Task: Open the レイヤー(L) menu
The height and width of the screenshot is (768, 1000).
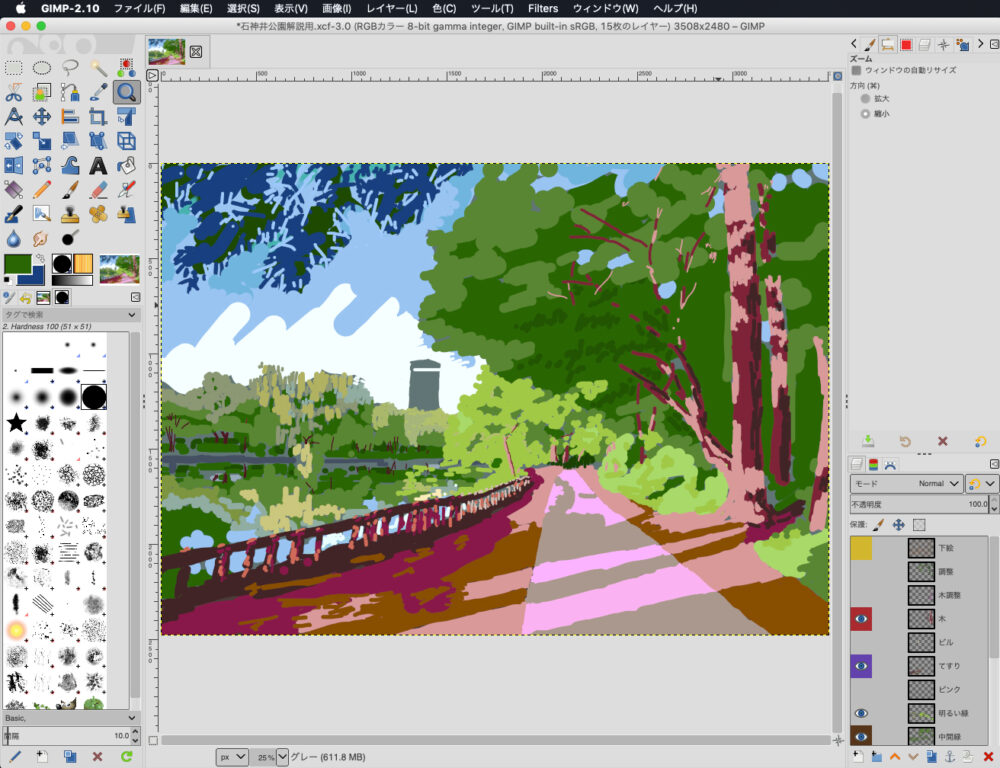Action: click(391, 8)
